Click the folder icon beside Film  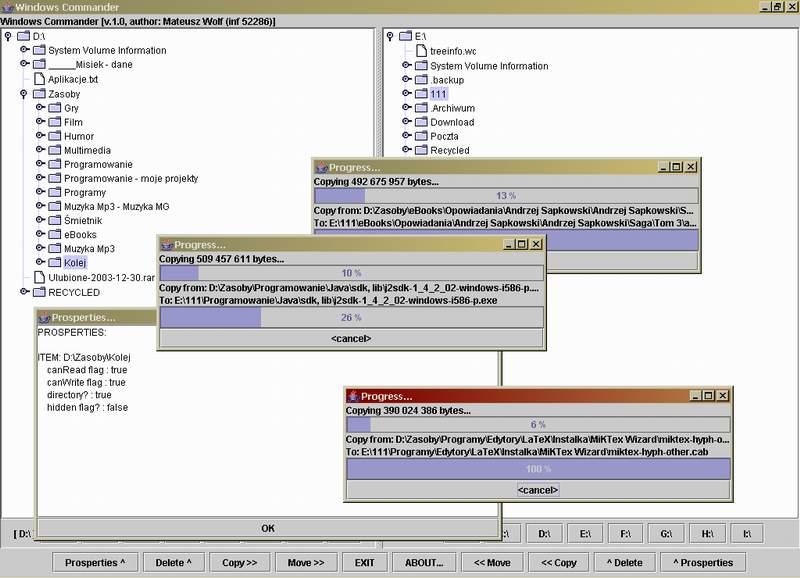(55, 122)
